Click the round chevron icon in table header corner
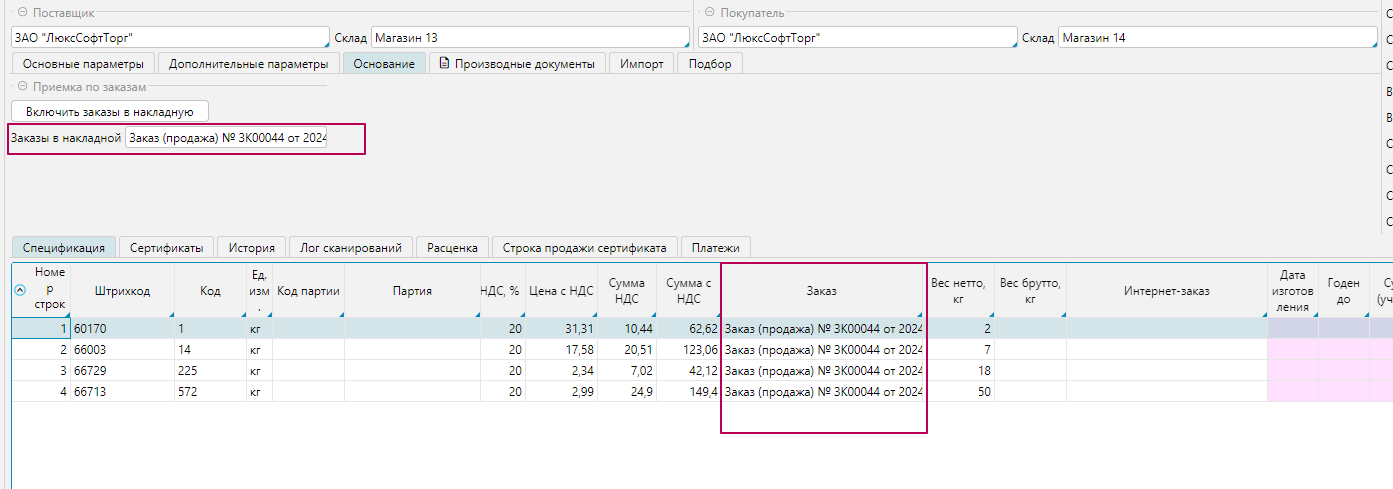Image resolution: width=1393 pixels, height=489 pixels. pyautogui.click(x=20, y=291)
